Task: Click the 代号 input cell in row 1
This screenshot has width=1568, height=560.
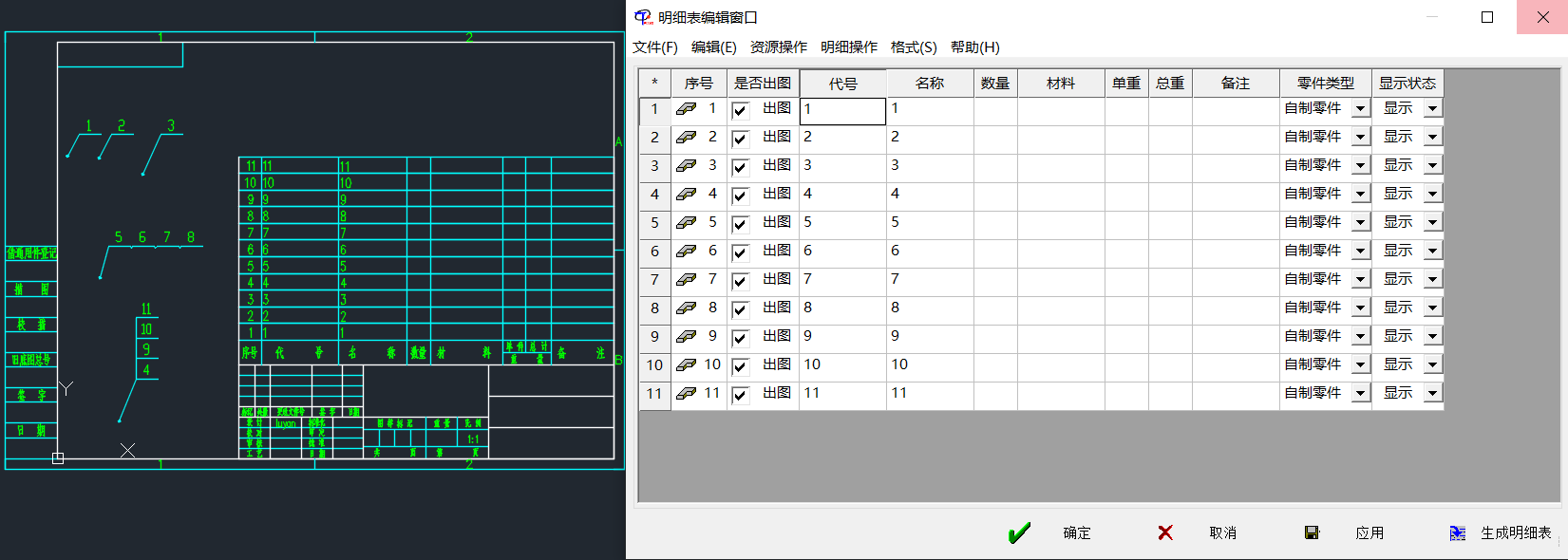Action: [843, 111]
